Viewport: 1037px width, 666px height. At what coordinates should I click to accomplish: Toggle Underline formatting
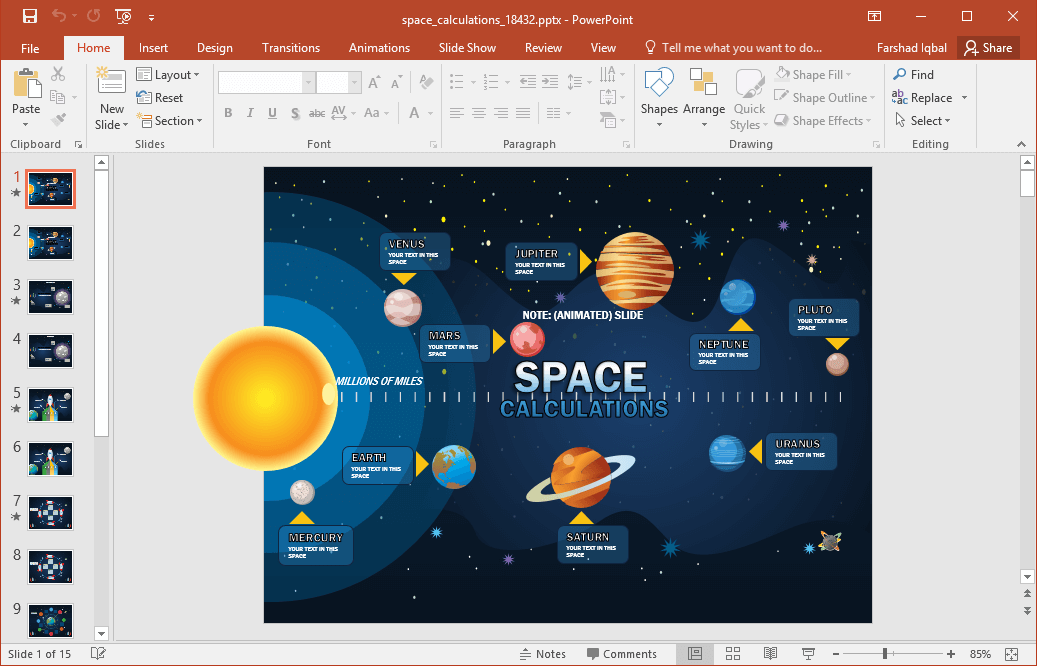272,113
